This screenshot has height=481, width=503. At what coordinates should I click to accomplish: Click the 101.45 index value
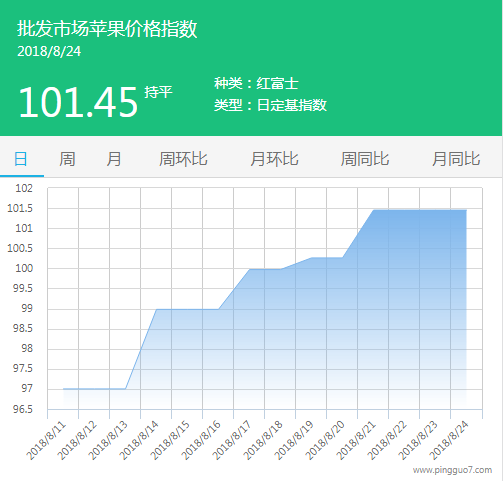[78, 102]
